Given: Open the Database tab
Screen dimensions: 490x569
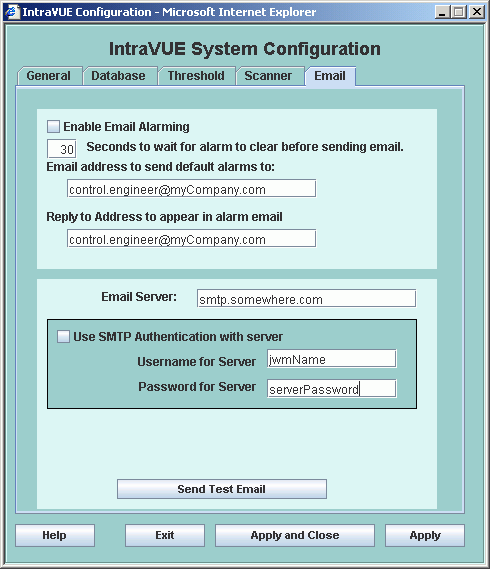Looking at the screenshot, I should tap(119, 76).
